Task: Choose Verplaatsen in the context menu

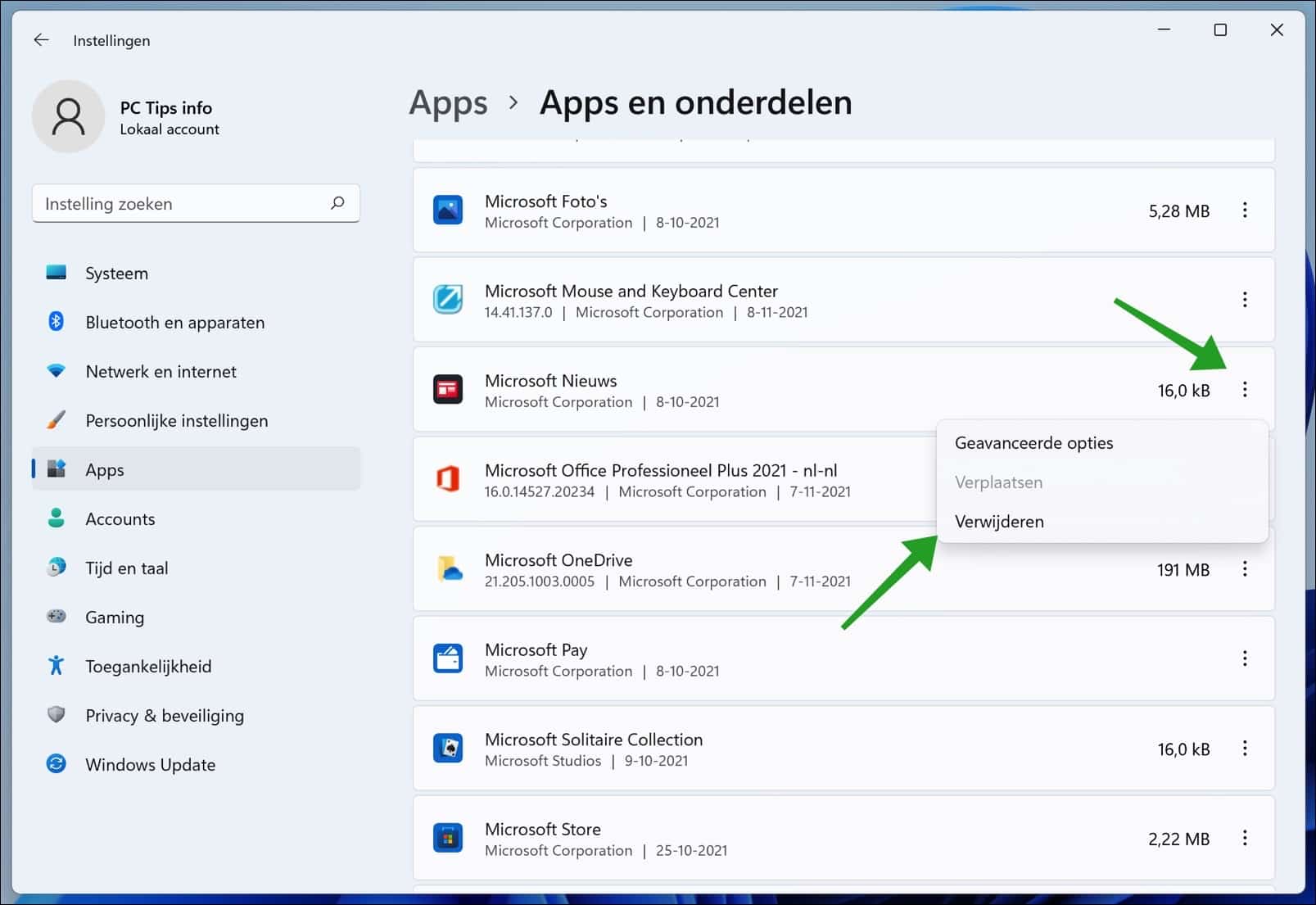Action: pyautogui.click(x=1101, y=482)
